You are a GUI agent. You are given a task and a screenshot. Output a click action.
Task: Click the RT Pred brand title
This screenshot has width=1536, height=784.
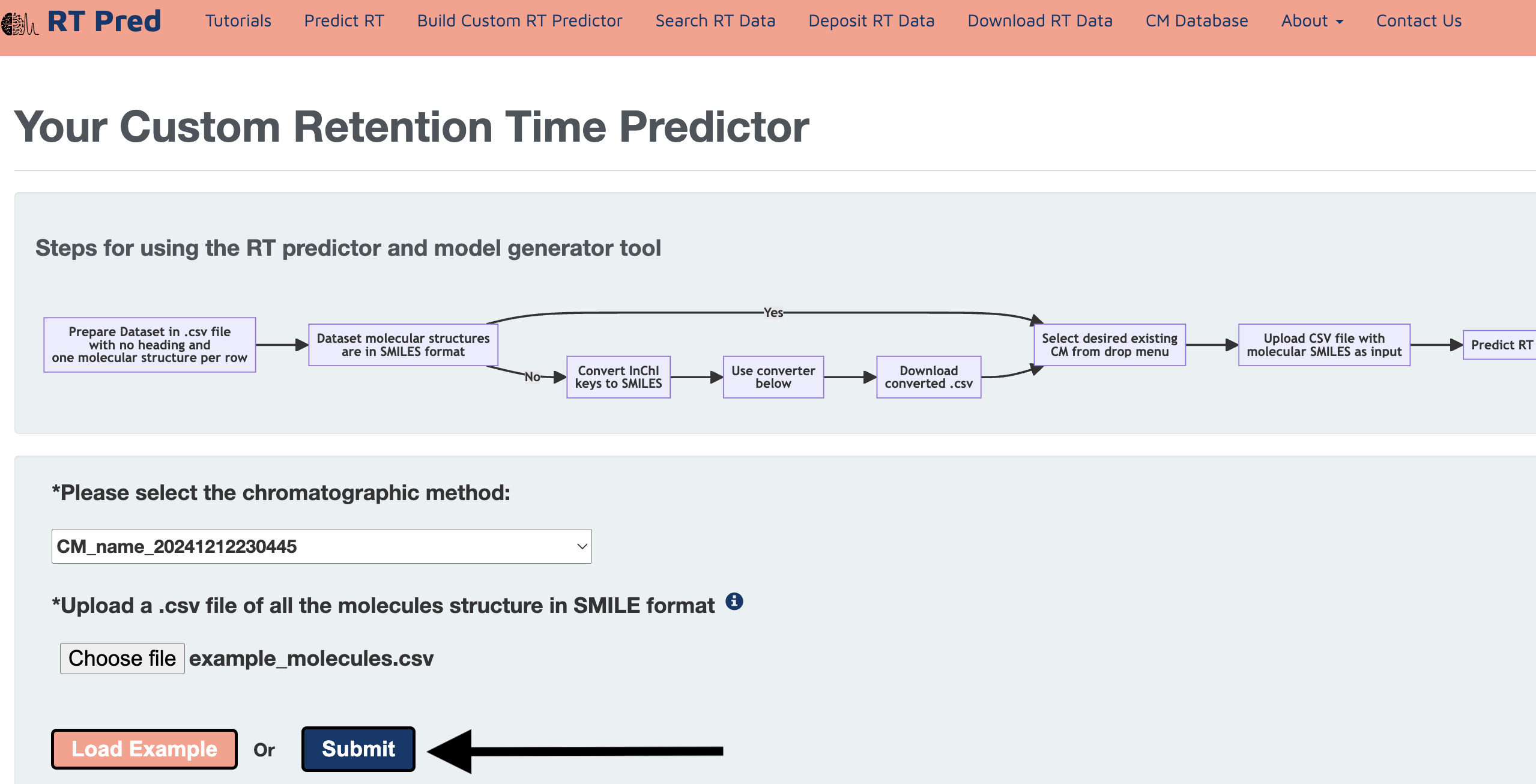(104, 22)
